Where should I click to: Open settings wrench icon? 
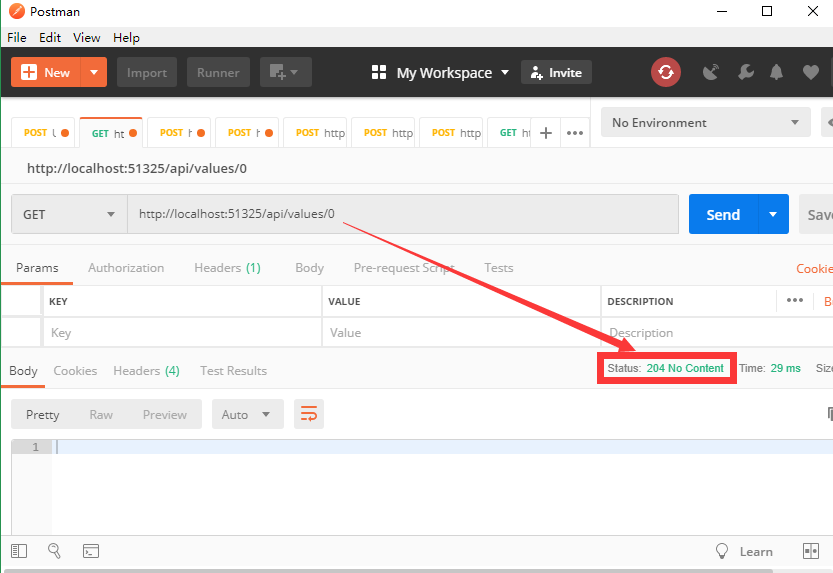pyautogui.click(x=746, y=72)
